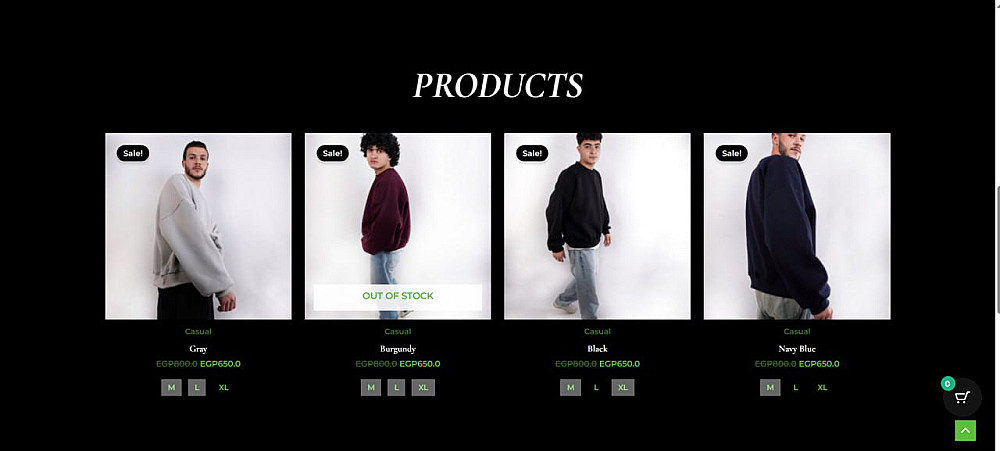Select size M for Navy Blue sweatshirt
The height and width of the screenshot is (451, 1000).
[x=770, y=387]
